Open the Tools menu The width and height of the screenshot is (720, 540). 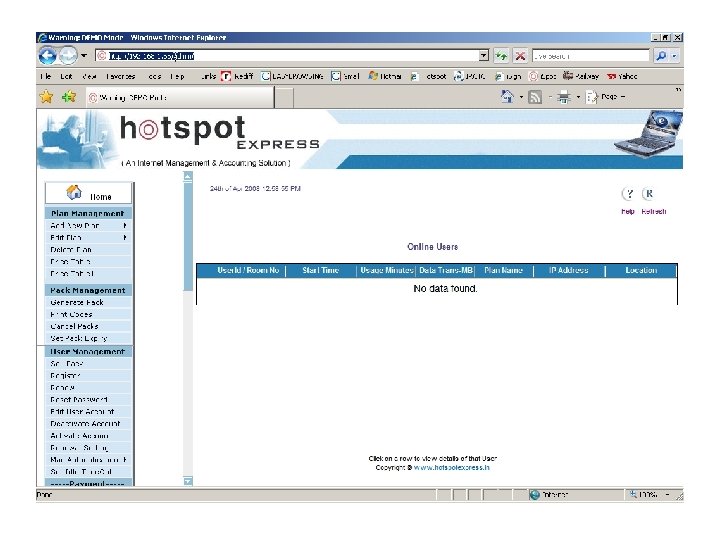pos(155,76)
